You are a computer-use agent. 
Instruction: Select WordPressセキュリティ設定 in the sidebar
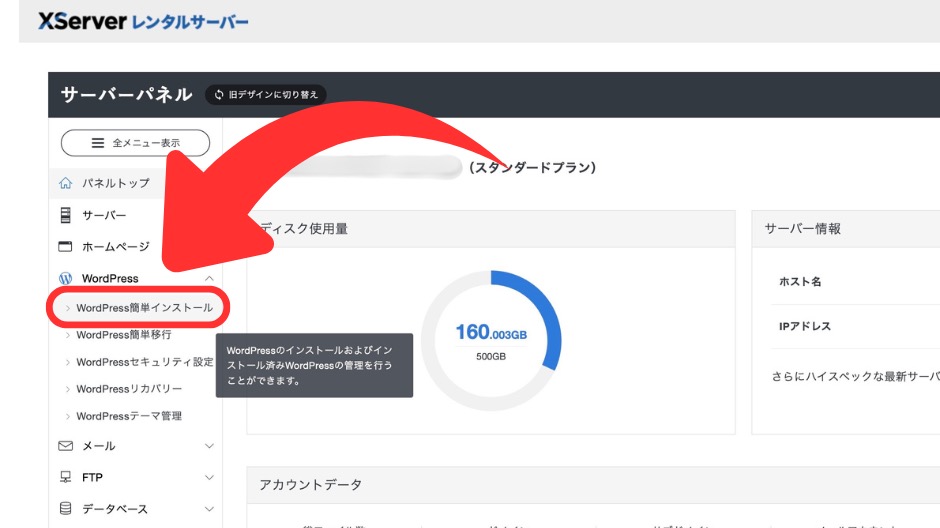[144, 362]
